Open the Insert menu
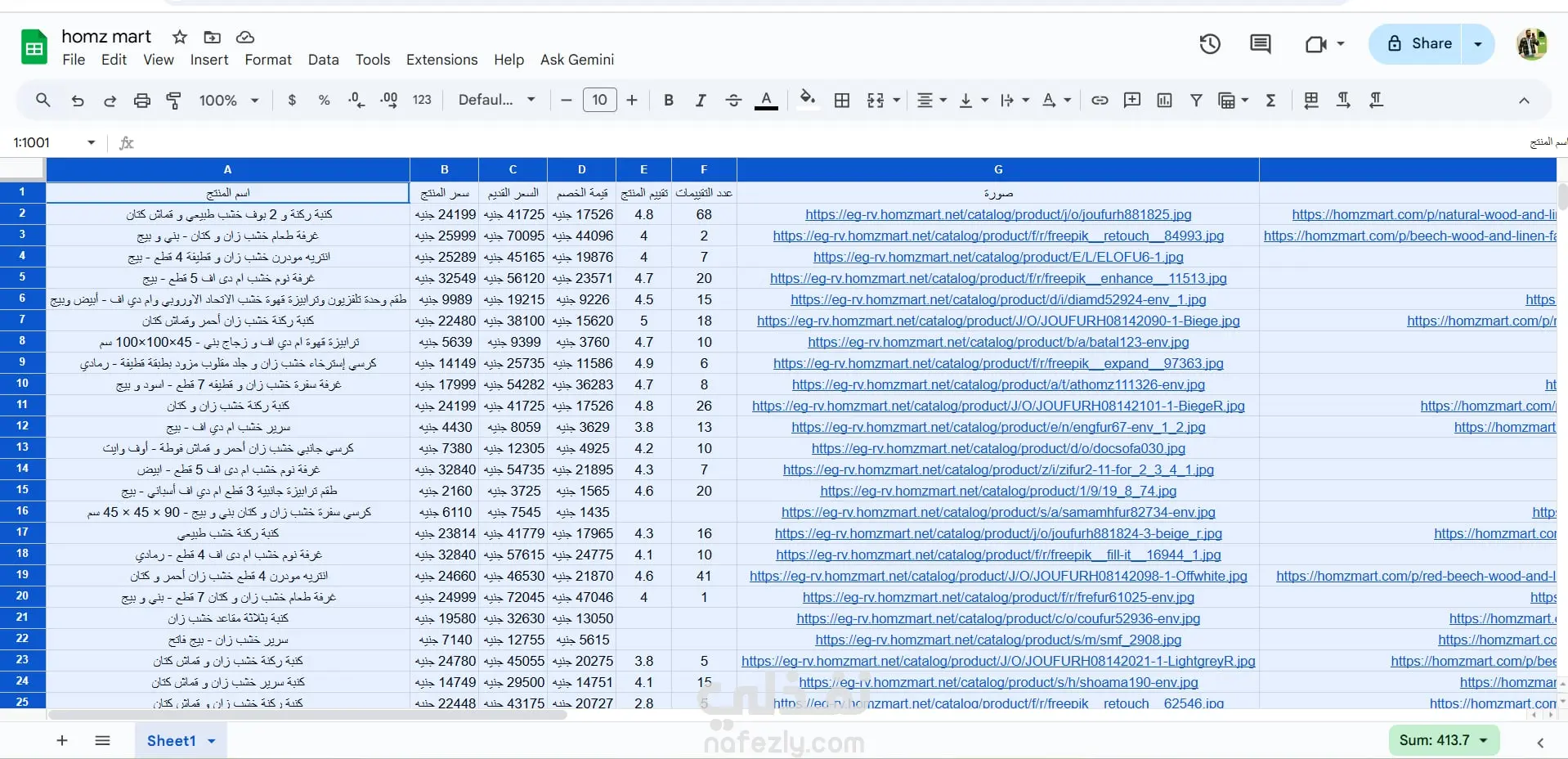Image resolution: width=1568 pixels, height=759 pixels. tap(209, 60)
